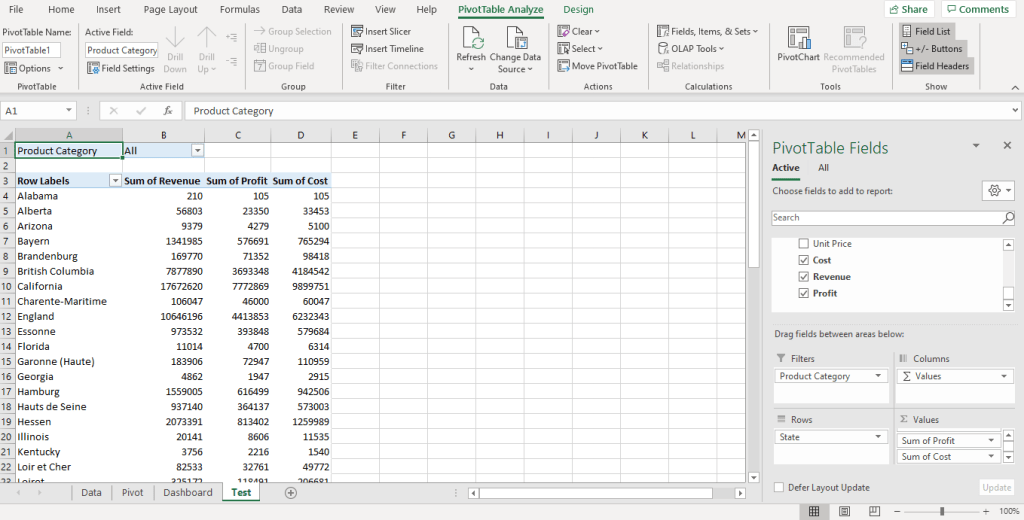Open the State field dropdown in Rows area
Screen dimensions: 1024x520
(x=879, y=437)
